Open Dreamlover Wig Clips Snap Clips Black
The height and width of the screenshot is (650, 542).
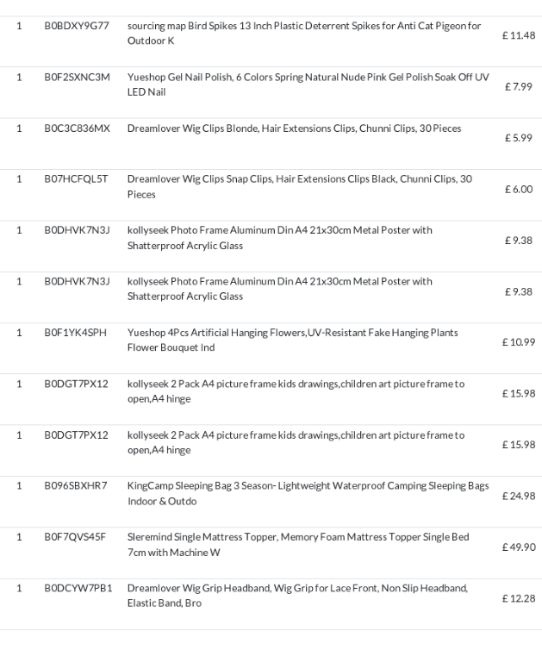click(299, 187)
